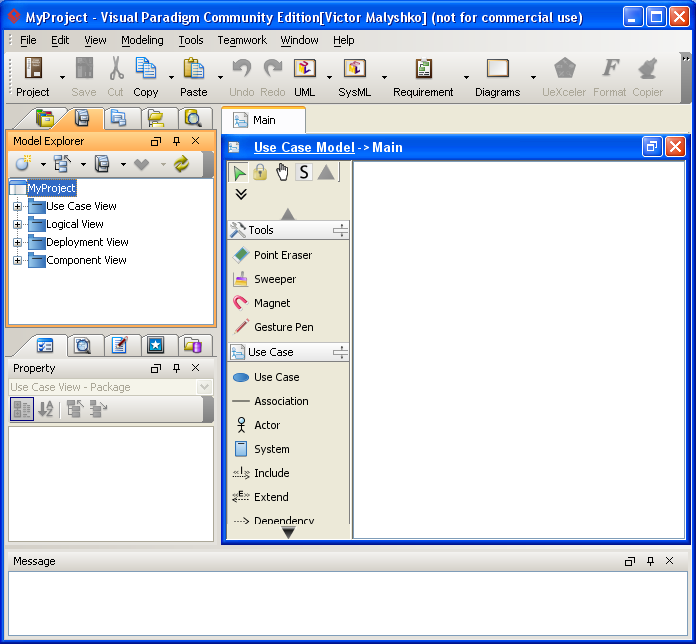Viewport: 696px width, 644px height.
Task: Click the Paste toolbar icon
Action: tap(194, 68)
